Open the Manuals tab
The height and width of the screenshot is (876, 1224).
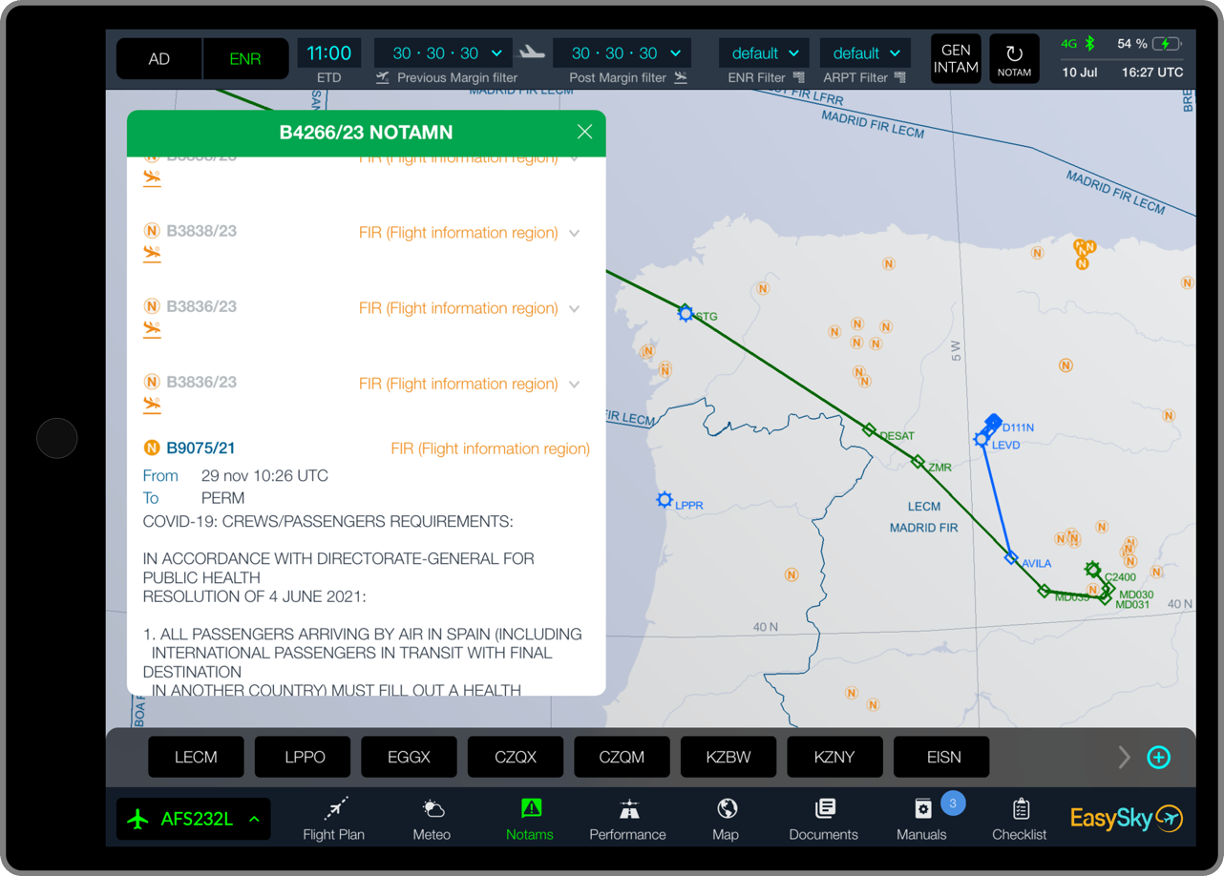pyautogui.click(x=922, y=819)
